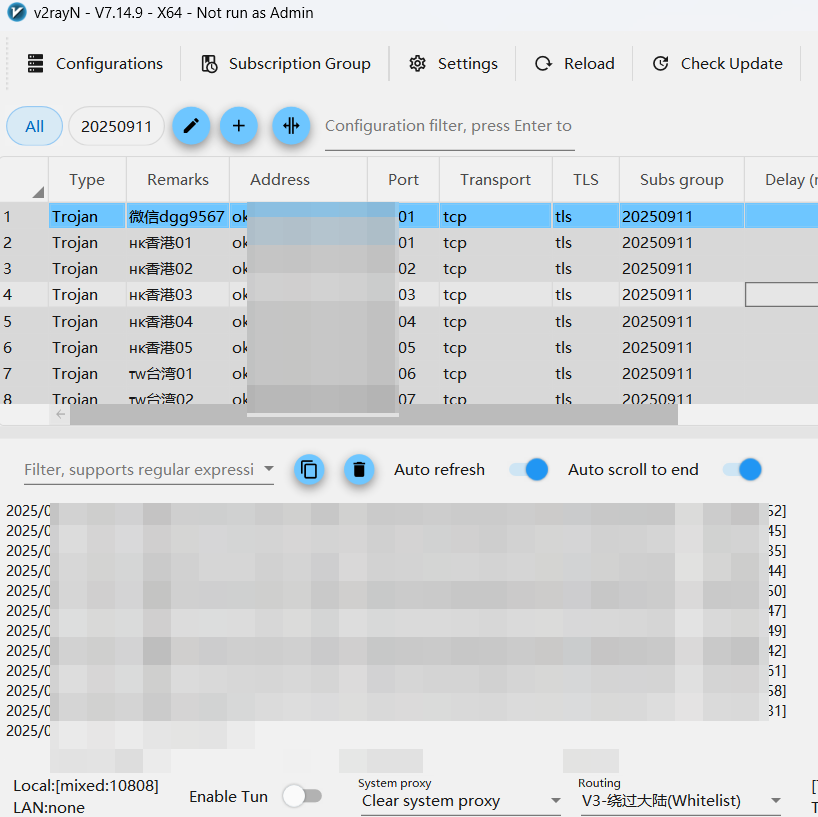Click the plus add subscription icon
Screen dimensions: 818x817
pos(239,126)
